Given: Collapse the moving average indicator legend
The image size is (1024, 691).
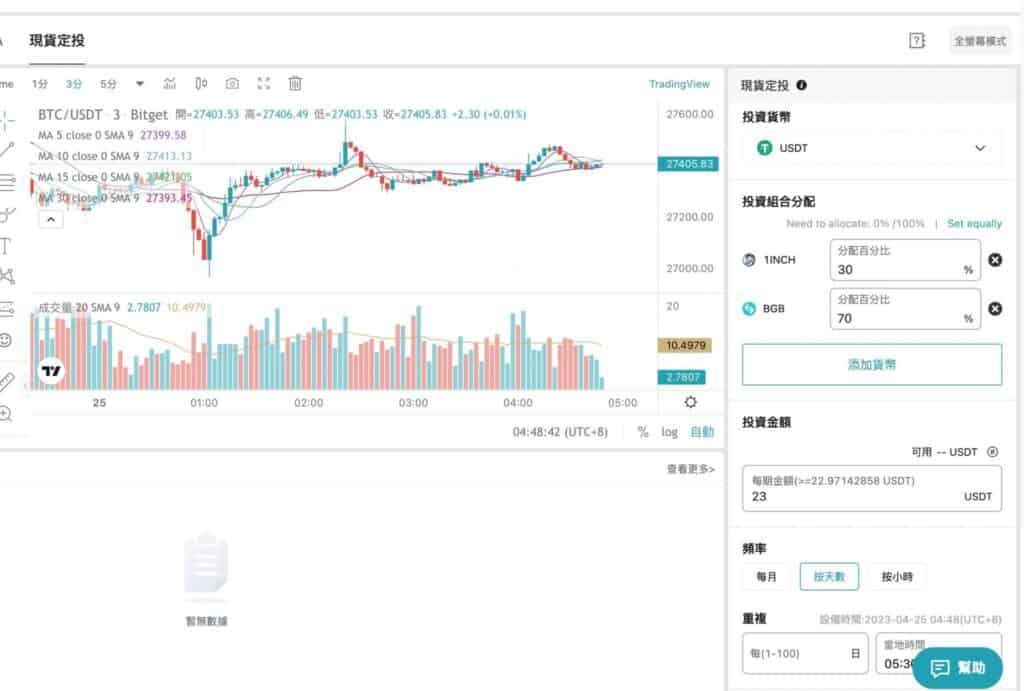Looking at the screenshot, I should [x=51, y=219].
